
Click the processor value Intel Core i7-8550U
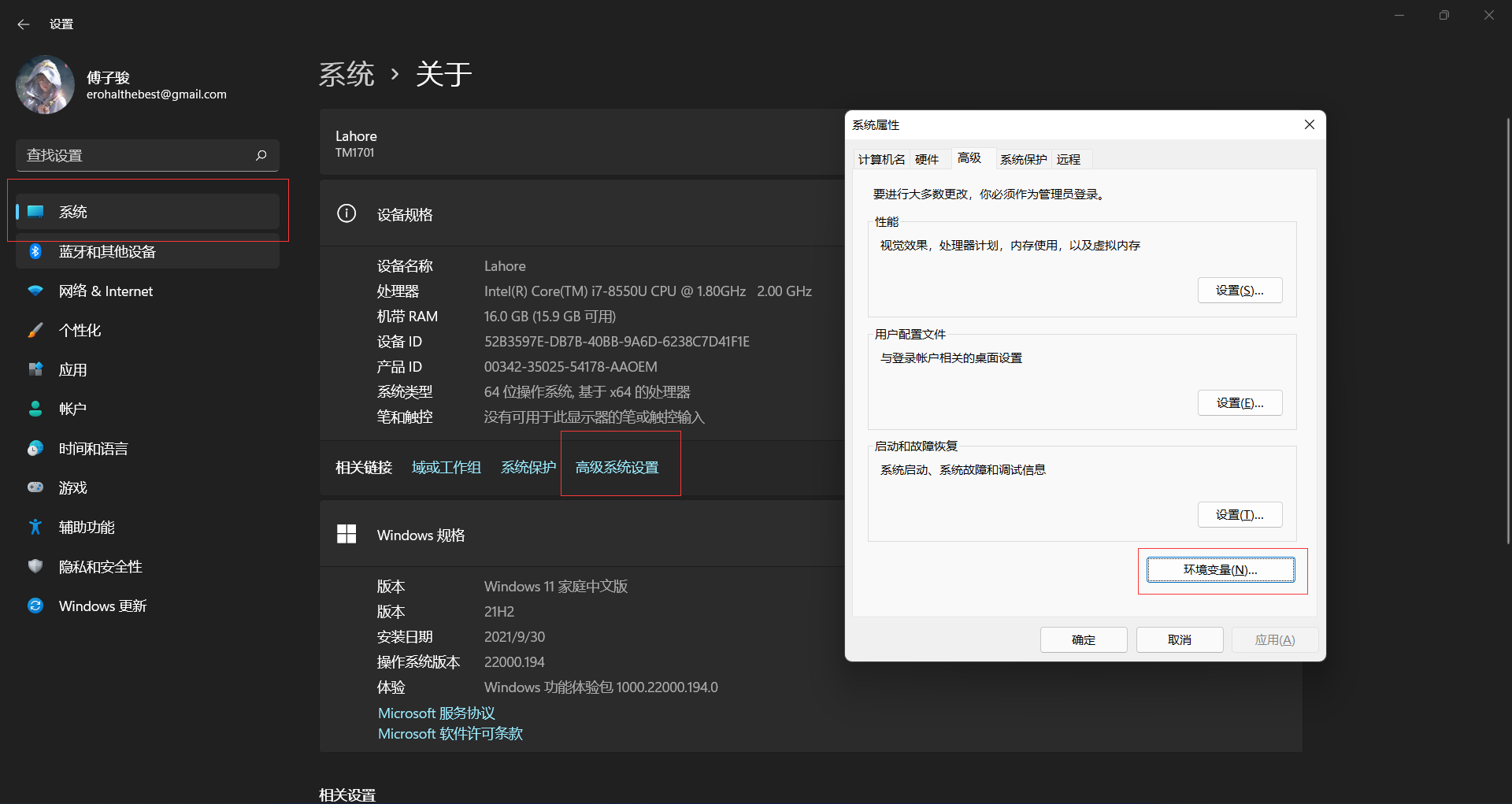coord(647,291)
